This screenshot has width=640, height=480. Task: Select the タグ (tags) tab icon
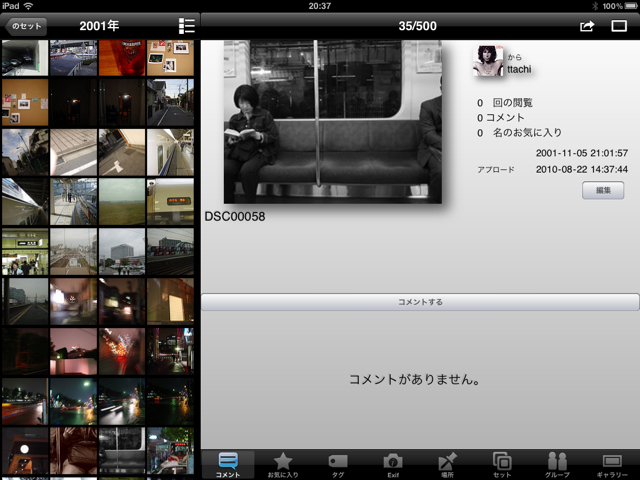click(338, 464)
